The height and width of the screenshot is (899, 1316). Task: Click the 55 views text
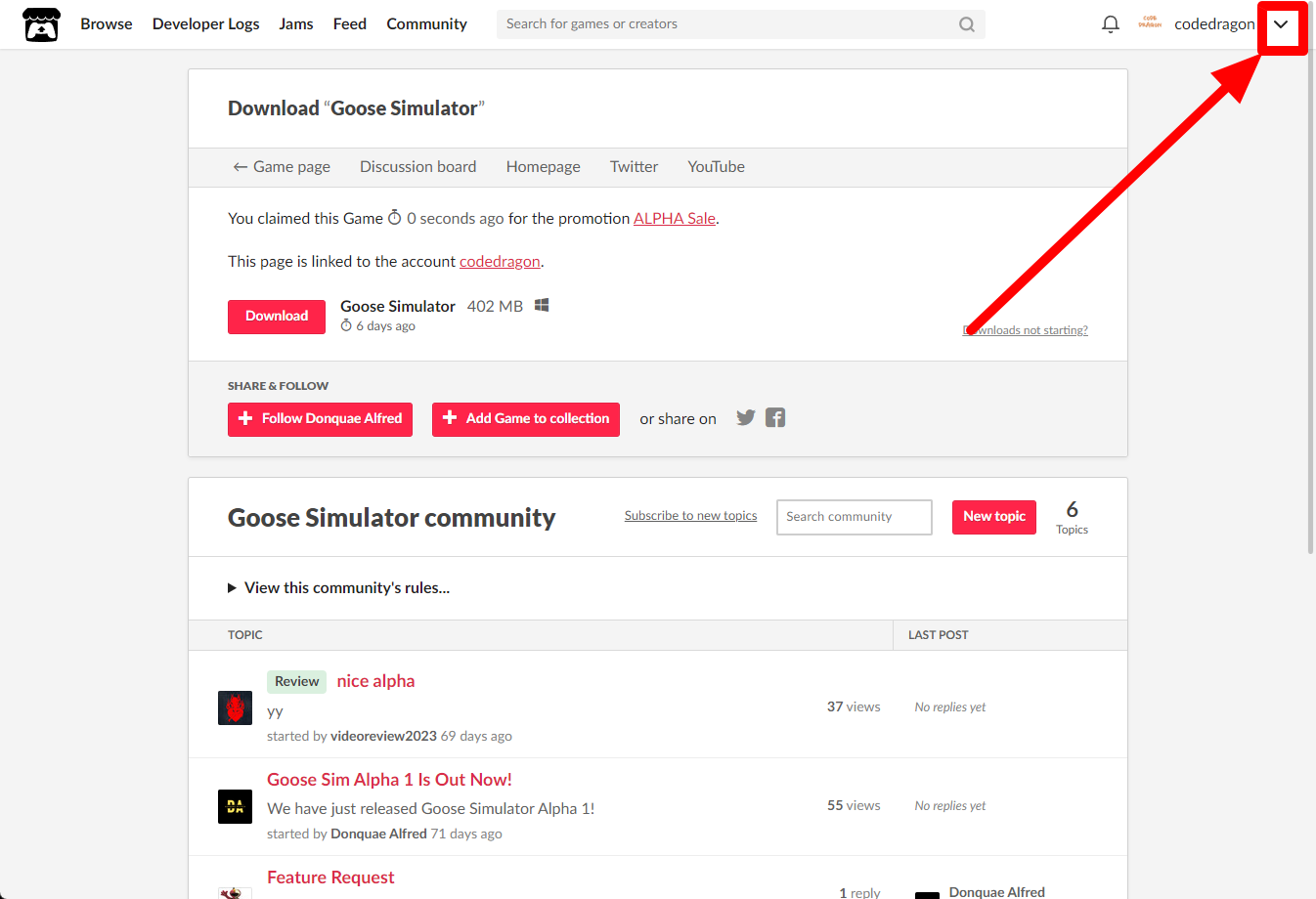pyautogui.click(x=854, y=805)
